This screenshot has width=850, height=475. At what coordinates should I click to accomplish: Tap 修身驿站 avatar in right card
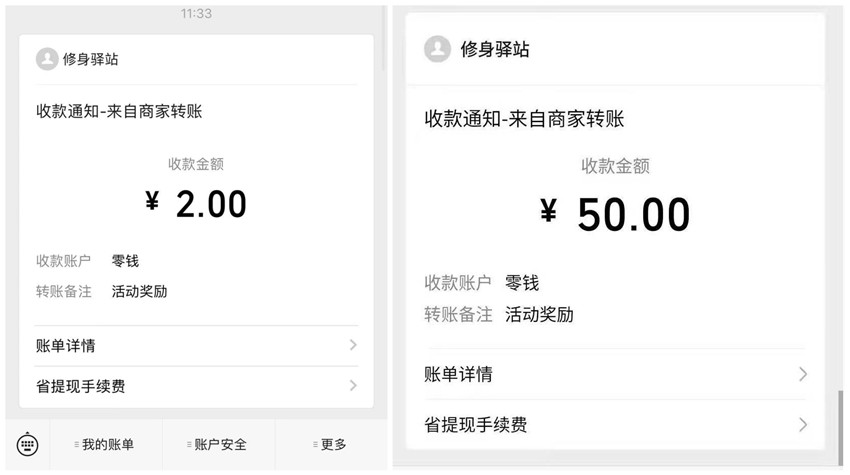pos(437,49)
